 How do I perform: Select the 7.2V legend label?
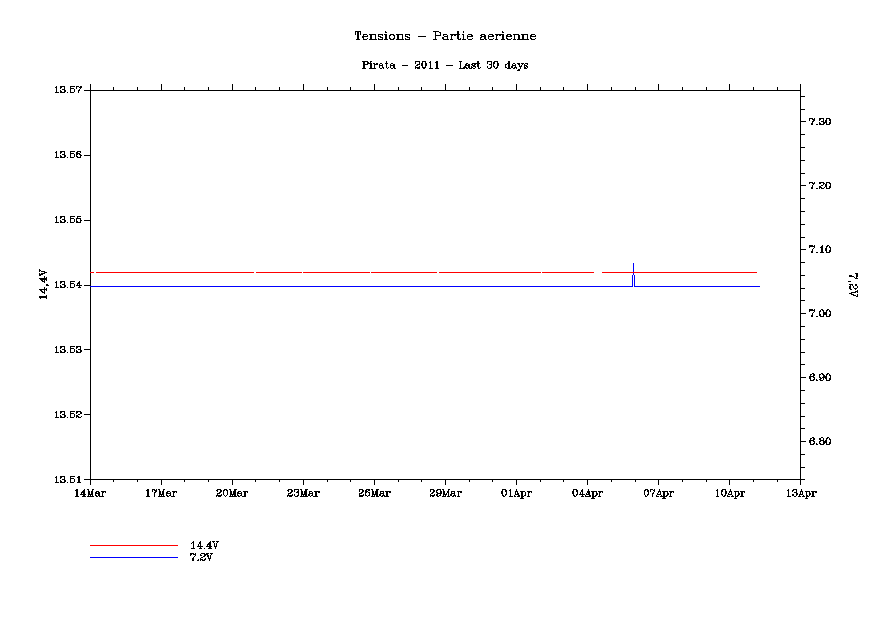point(201,557)
